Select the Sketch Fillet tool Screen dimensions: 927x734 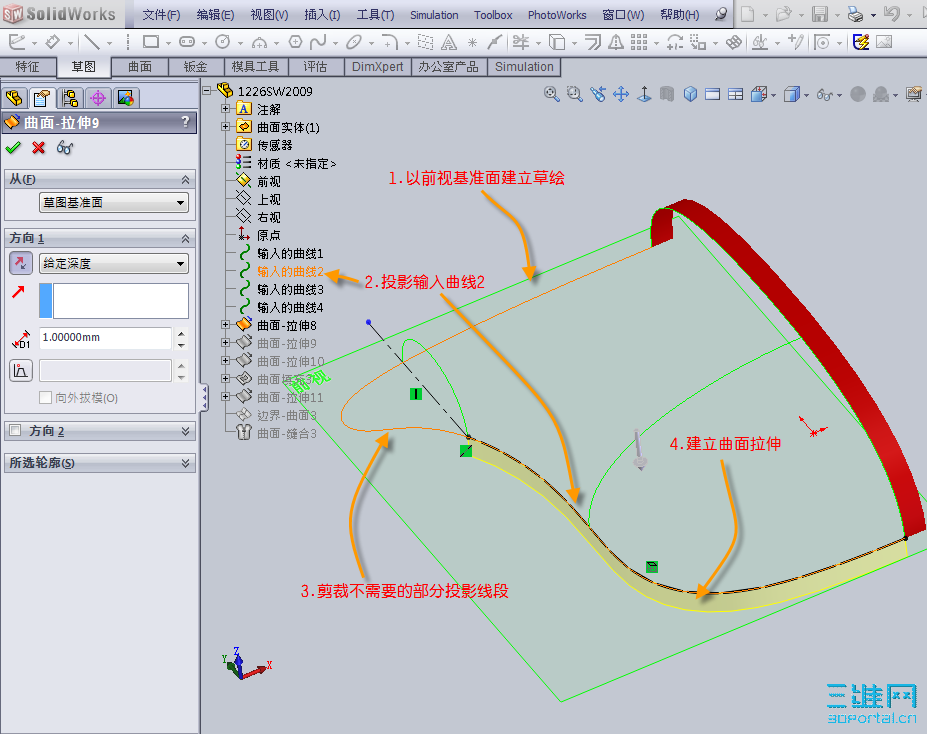click(x=390, y=42)
